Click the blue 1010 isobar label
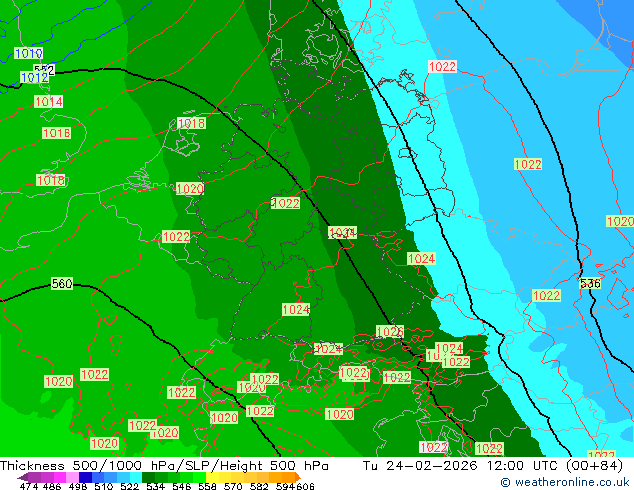The height and width of the screenshot is (490, 634). point(29,53)
